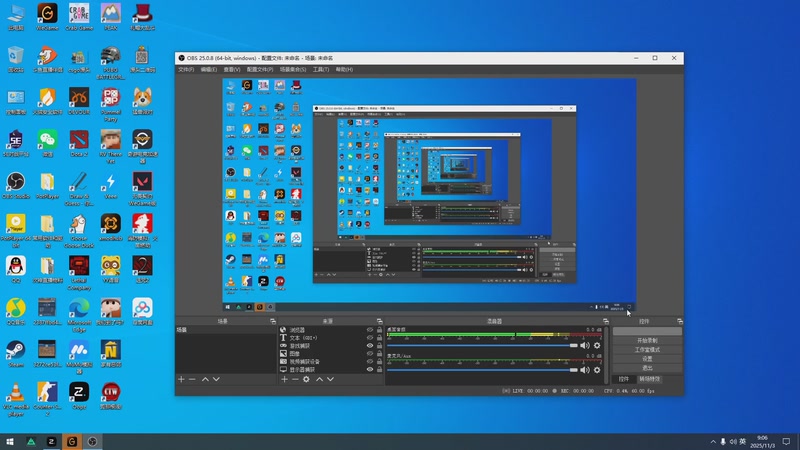Open the QQ Music desktop shortcut
The image size is (800, 450).
[16, 312]
